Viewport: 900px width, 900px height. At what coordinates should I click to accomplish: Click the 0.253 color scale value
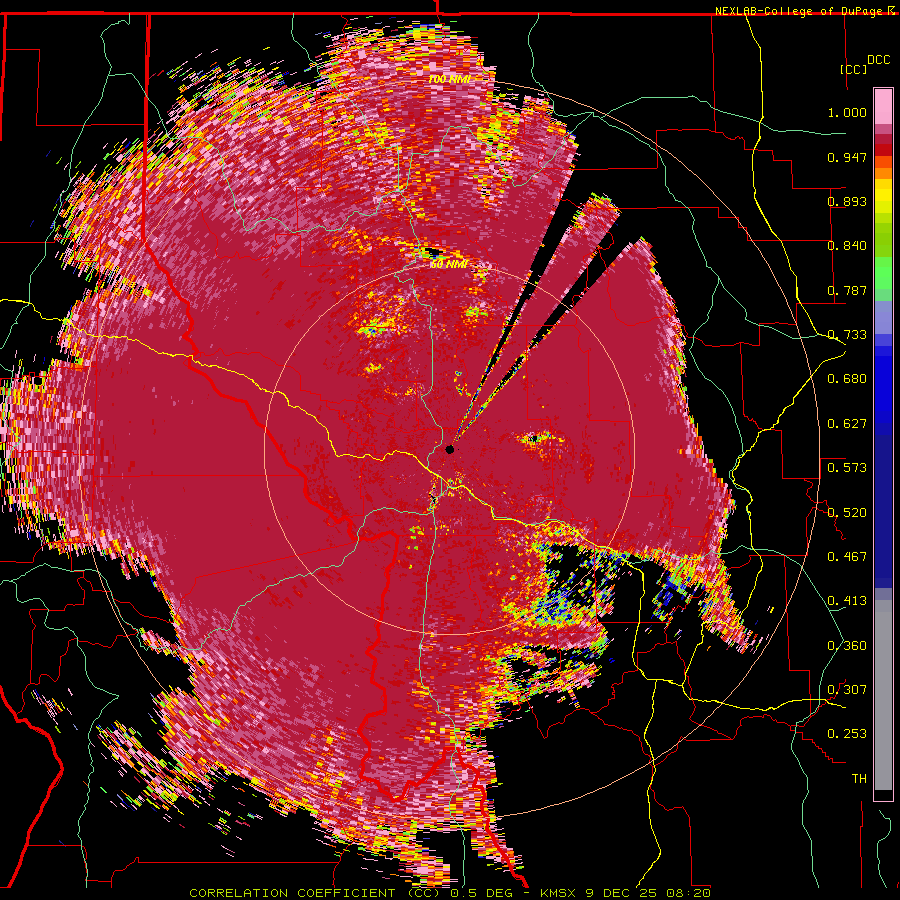coord(847,734)
